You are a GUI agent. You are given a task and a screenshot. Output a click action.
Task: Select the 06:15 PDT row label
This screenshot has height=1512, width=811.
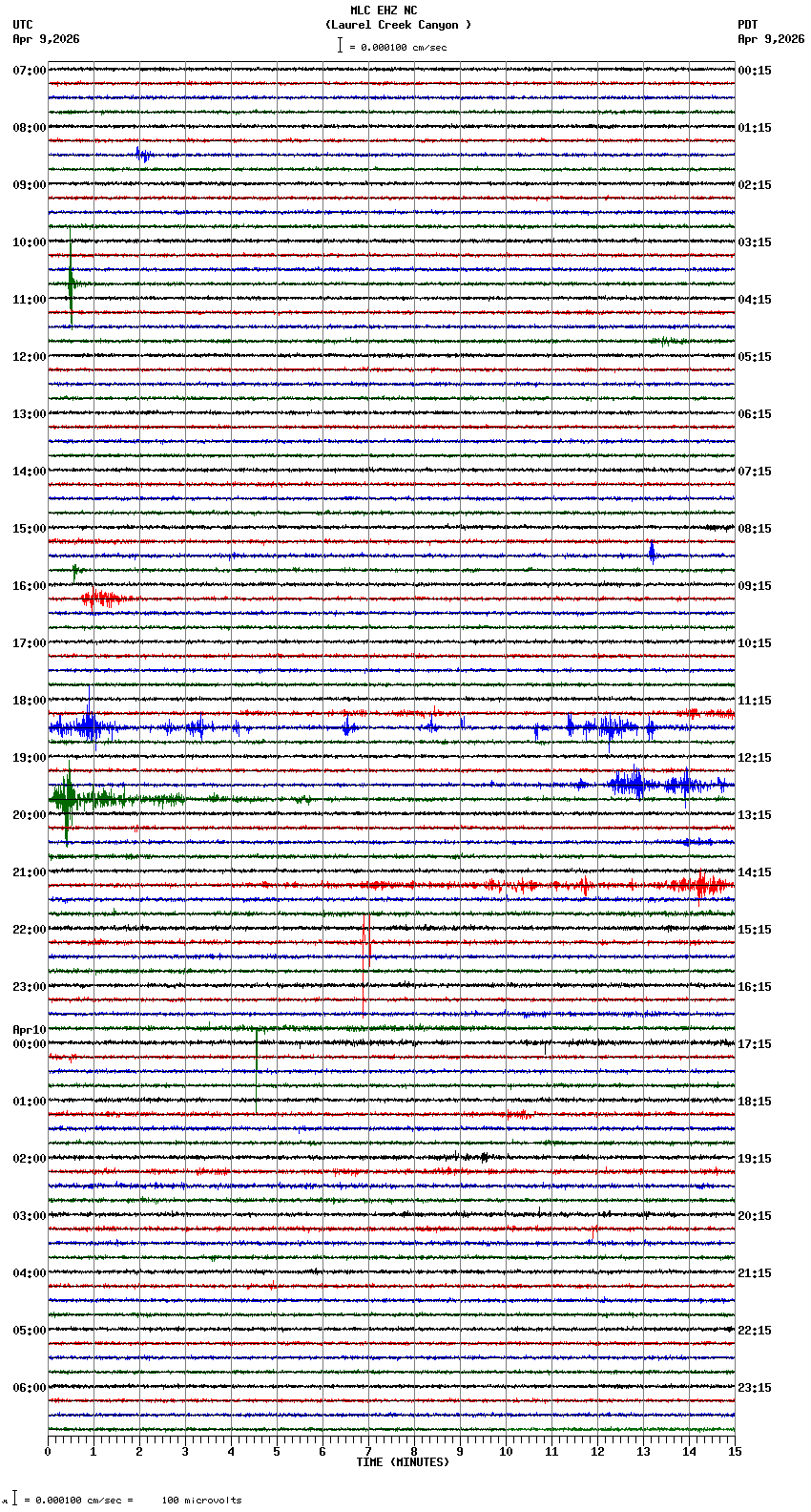pos(755,414)
